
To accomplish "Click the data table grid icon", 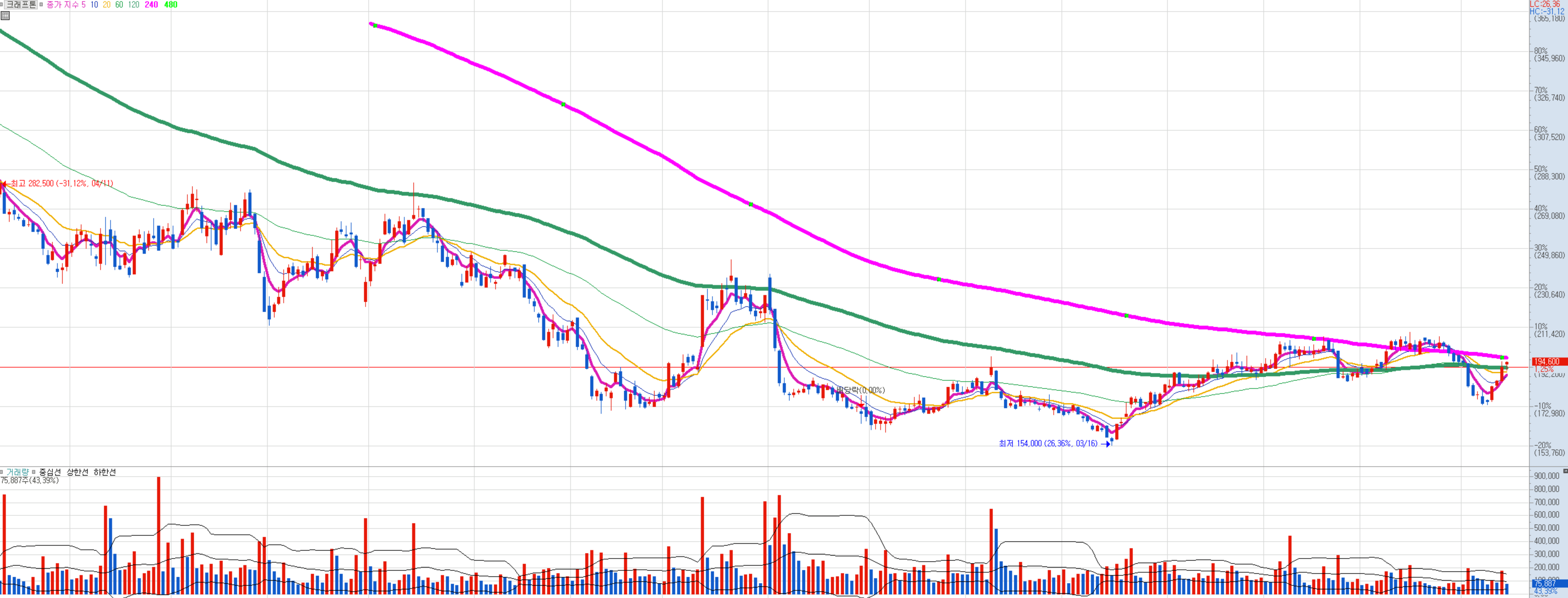I will [5, 15].
